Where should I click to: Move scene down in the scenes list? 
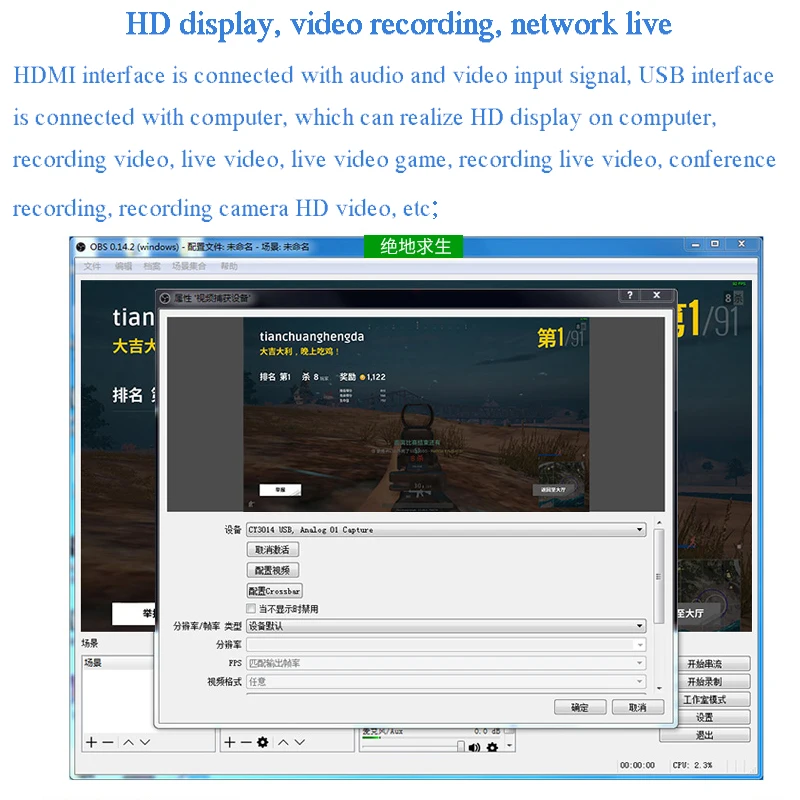(x=145, y=742)
